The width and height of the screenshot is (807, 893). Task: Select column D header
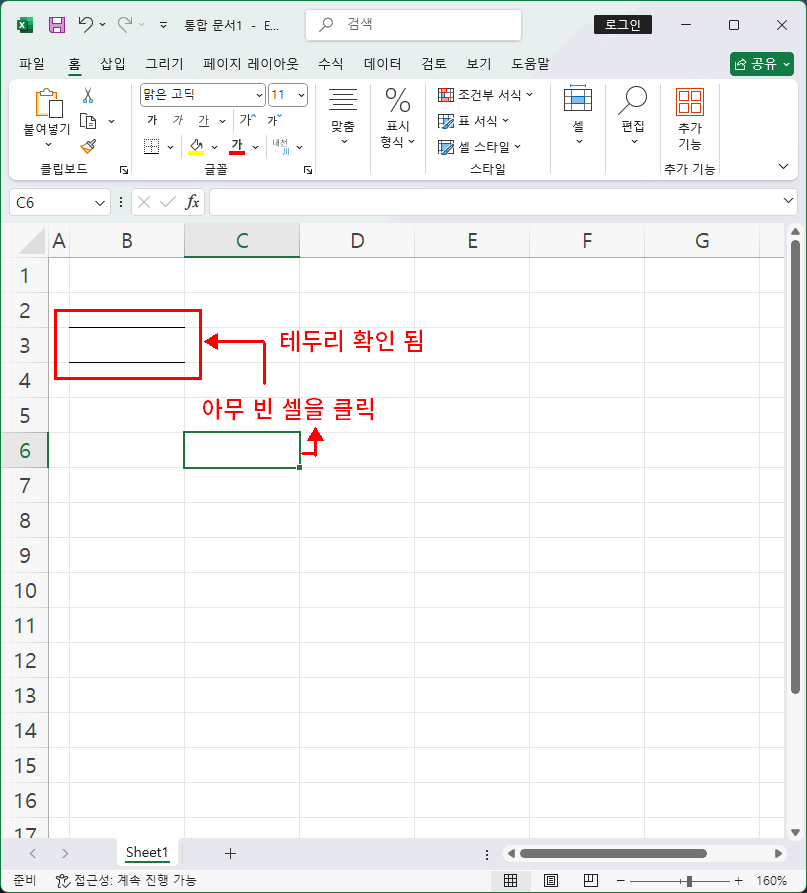pos(357,241)
